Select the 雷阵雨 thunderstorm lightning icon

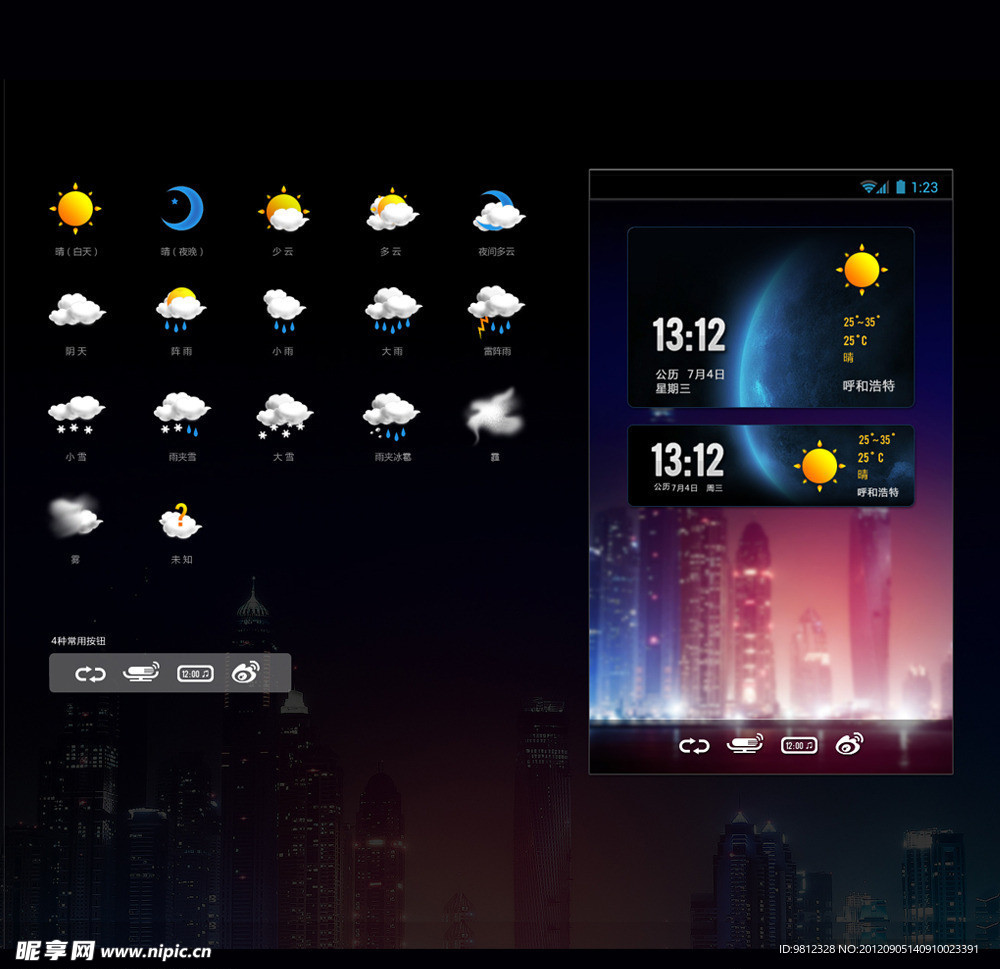(x=496, y=311)
